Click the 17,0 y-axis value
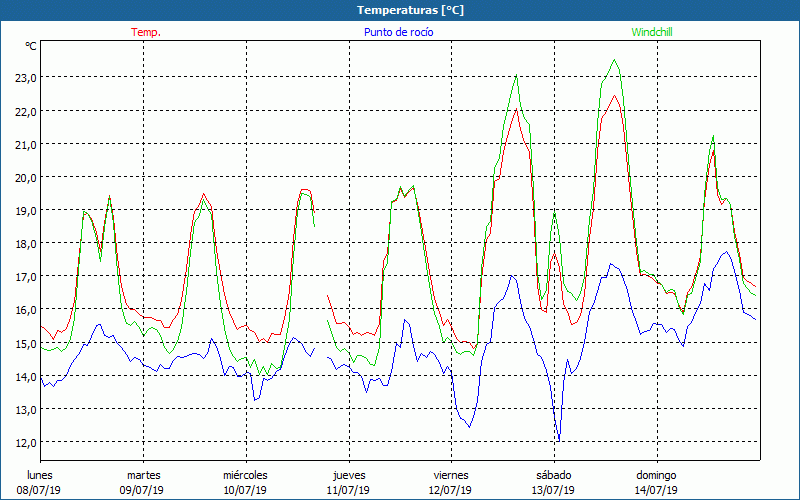The height and width of the screenshot is (500, 800). (26, 277)
